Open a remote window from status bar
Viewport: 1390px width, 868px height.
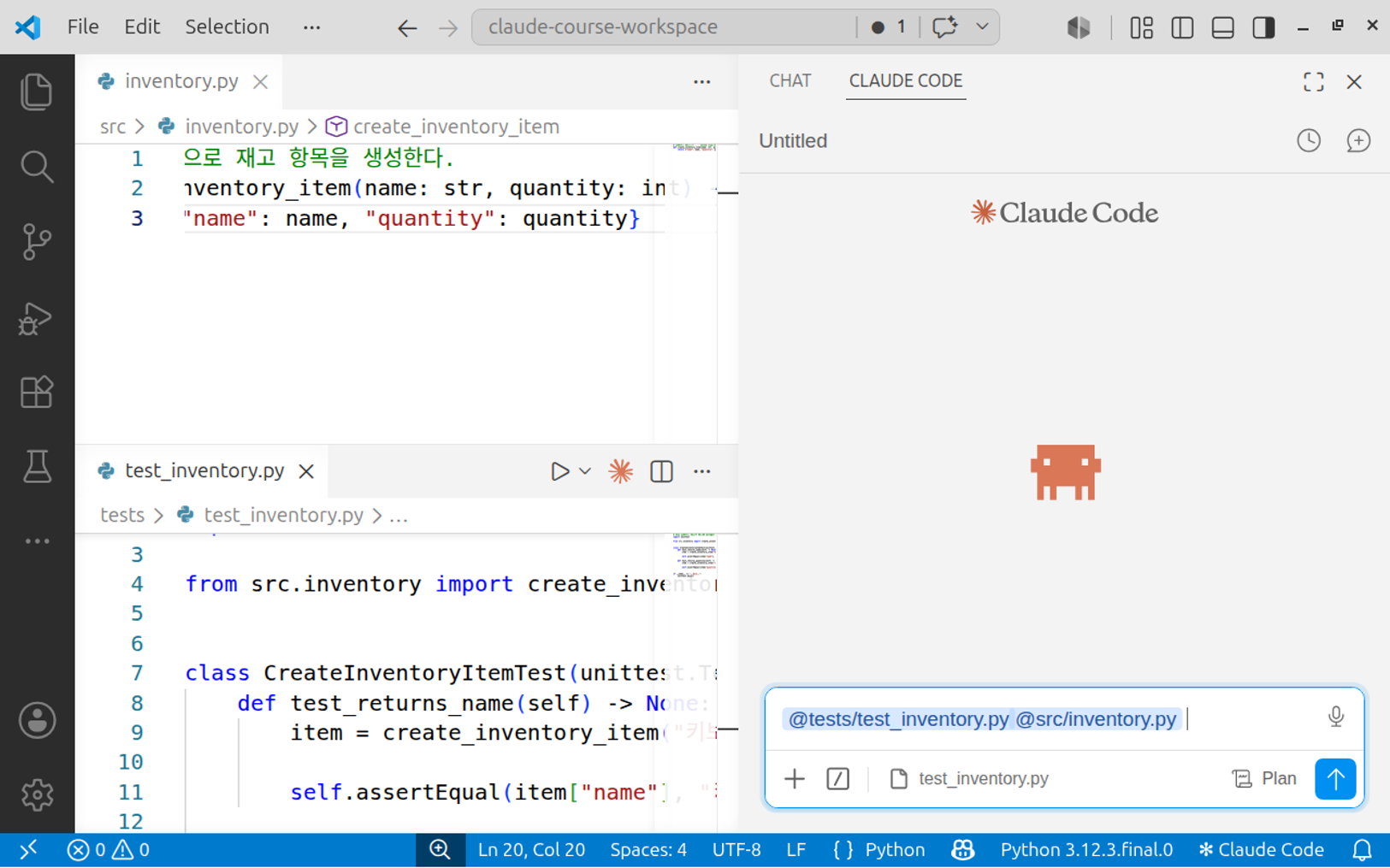coord(28,850)
